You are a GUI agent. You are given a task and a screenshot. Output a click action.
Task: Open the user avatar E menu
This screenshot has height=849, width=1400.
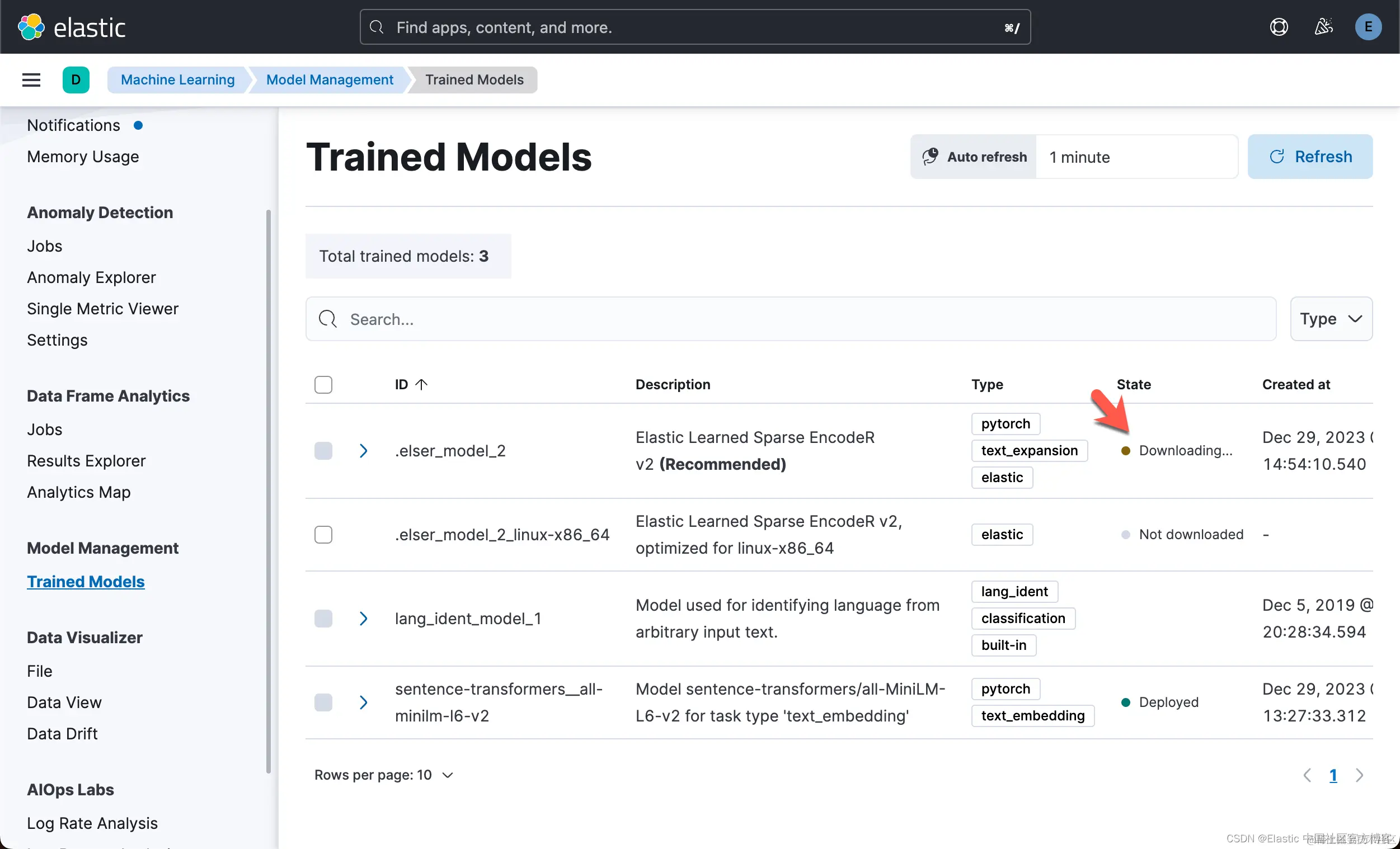(x=1368, y=27)
